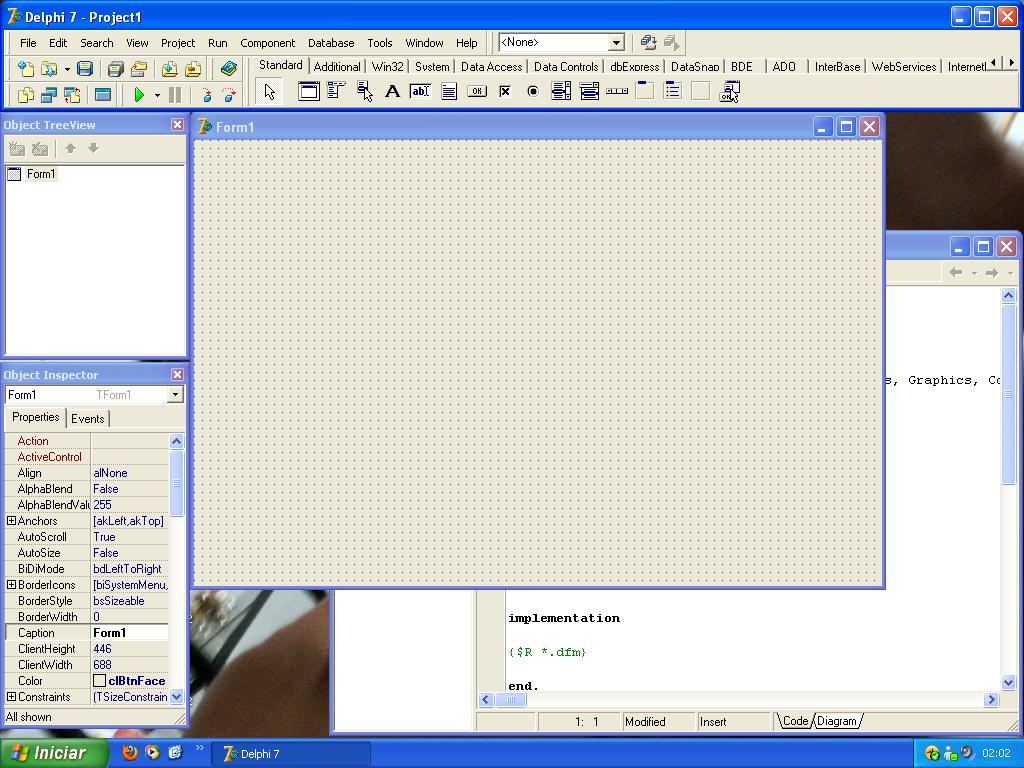Open Object Inspector Form1 component dropdown
The image size is (1024, 768).
click(x=175, y=394)
